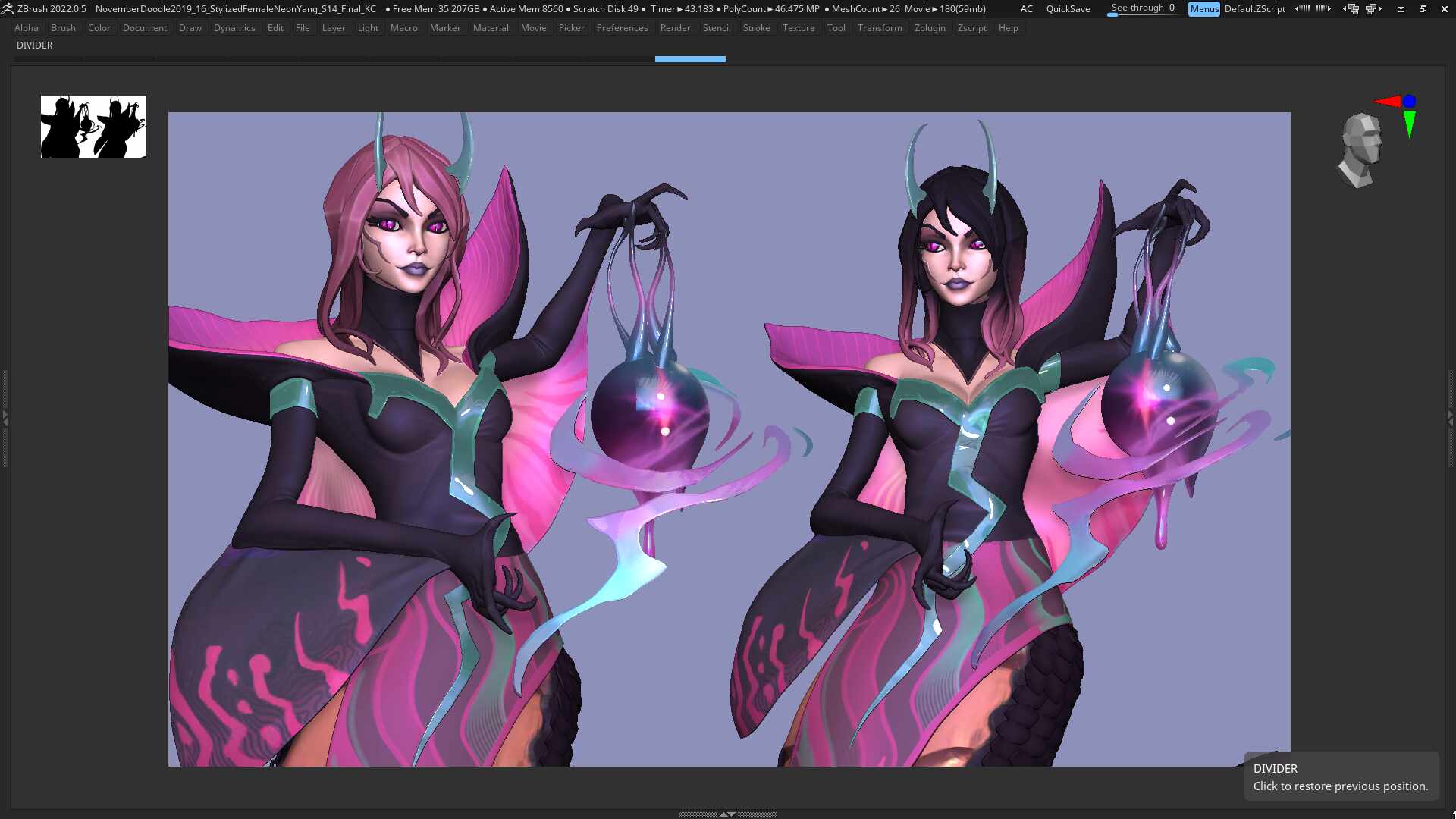Click the blue Z axis dot
This screenshot has width=1456, height=819.
(x=1409, y=101)
